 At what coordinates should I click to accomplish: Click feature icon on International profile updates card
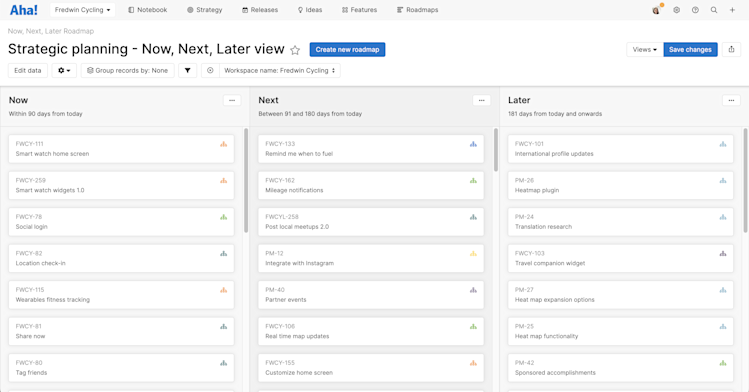pos(723,144)
